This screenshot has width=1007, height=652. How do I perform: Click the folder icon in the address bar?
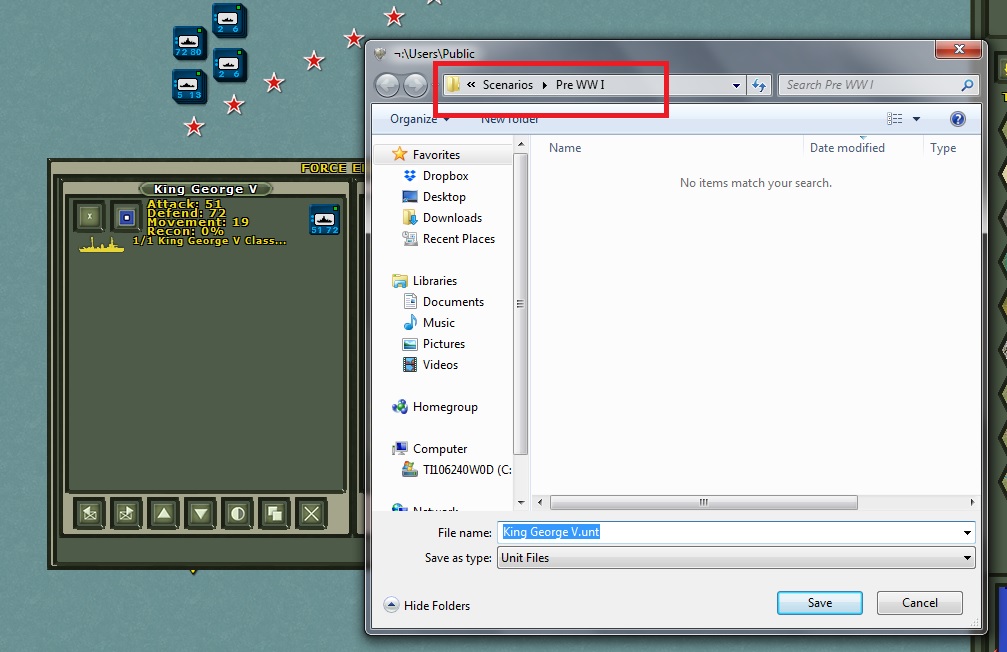pos(453,85)
